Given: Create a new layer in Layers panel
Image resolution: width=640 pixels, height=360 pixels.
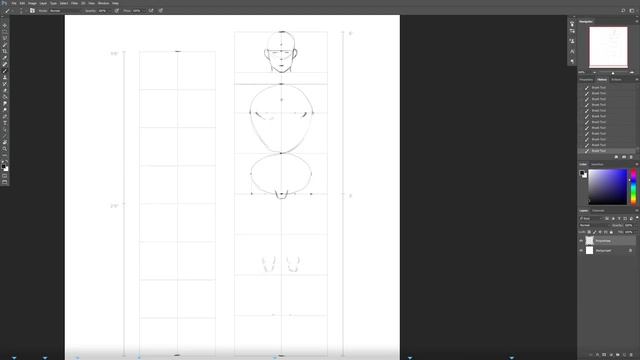Looking at the screenshot, I should 624,355.
